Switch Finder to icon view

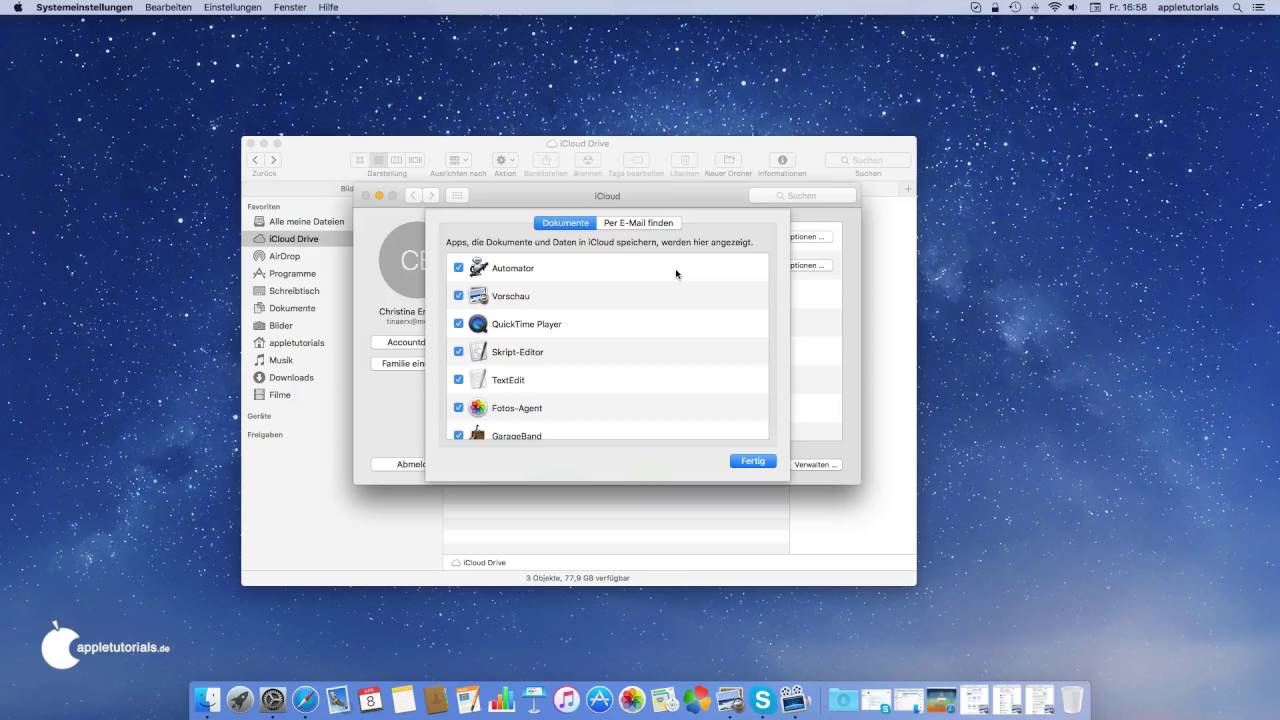click(360, 160)
